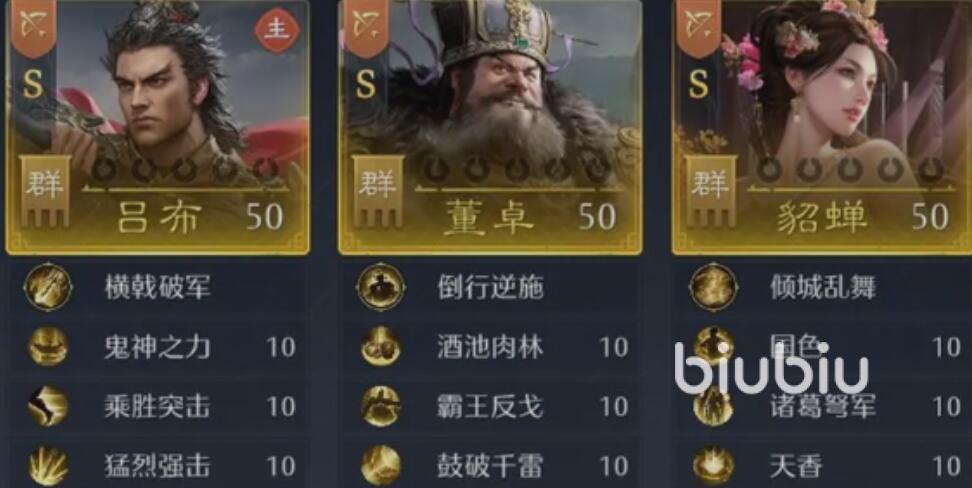Click the first star slot on 董卓

tap(435, 169)
